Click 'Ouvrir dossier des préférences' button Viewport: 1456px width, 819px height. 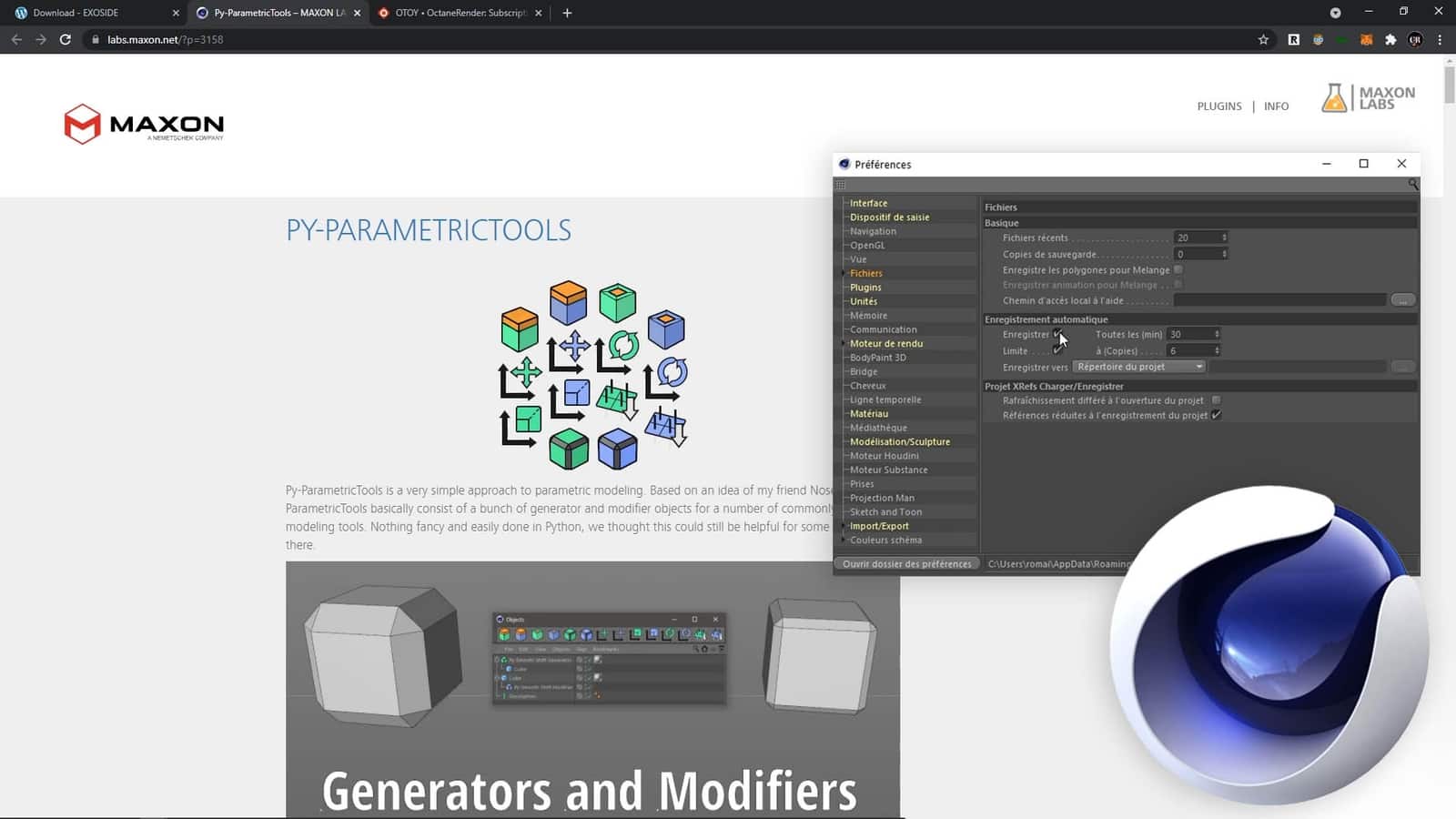[x=906, y=562]
